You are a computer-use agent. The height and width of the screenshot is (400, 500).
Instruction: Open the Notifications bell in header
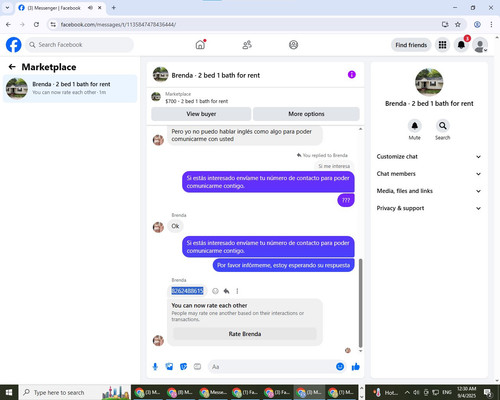pos(461,45)
